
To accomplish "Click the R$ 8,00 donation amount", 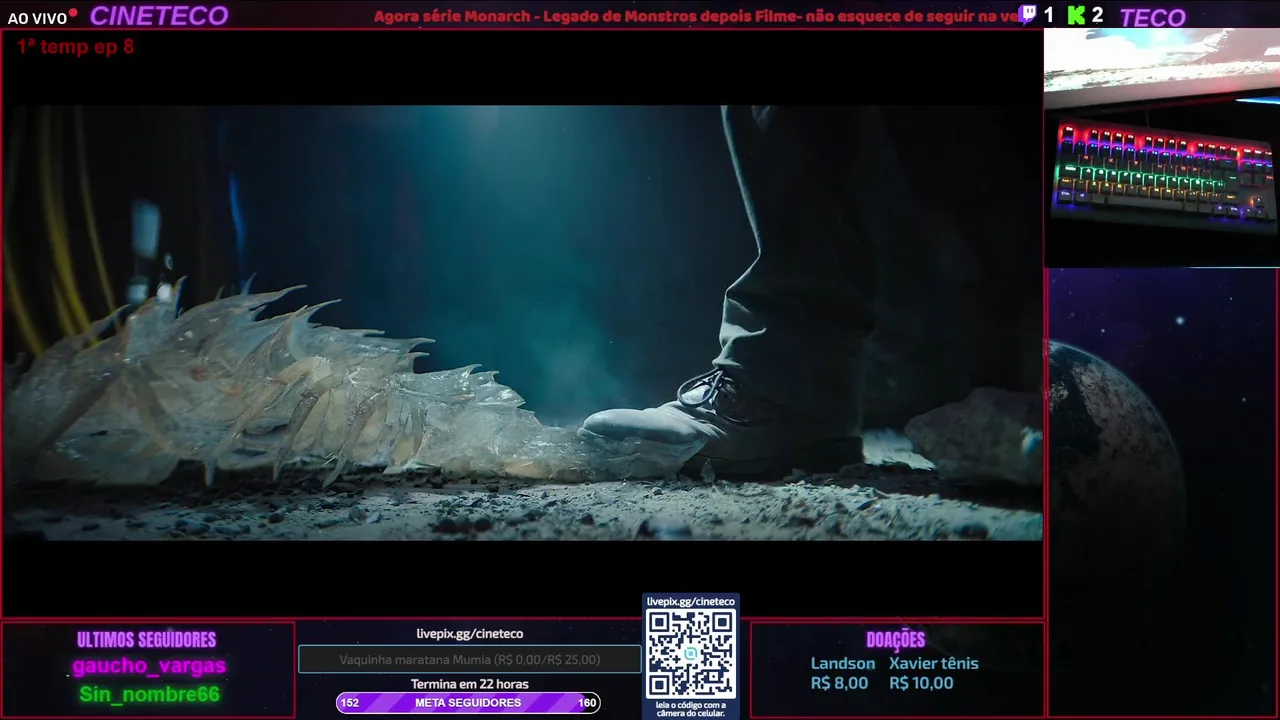I will click(x=840, y=684).
